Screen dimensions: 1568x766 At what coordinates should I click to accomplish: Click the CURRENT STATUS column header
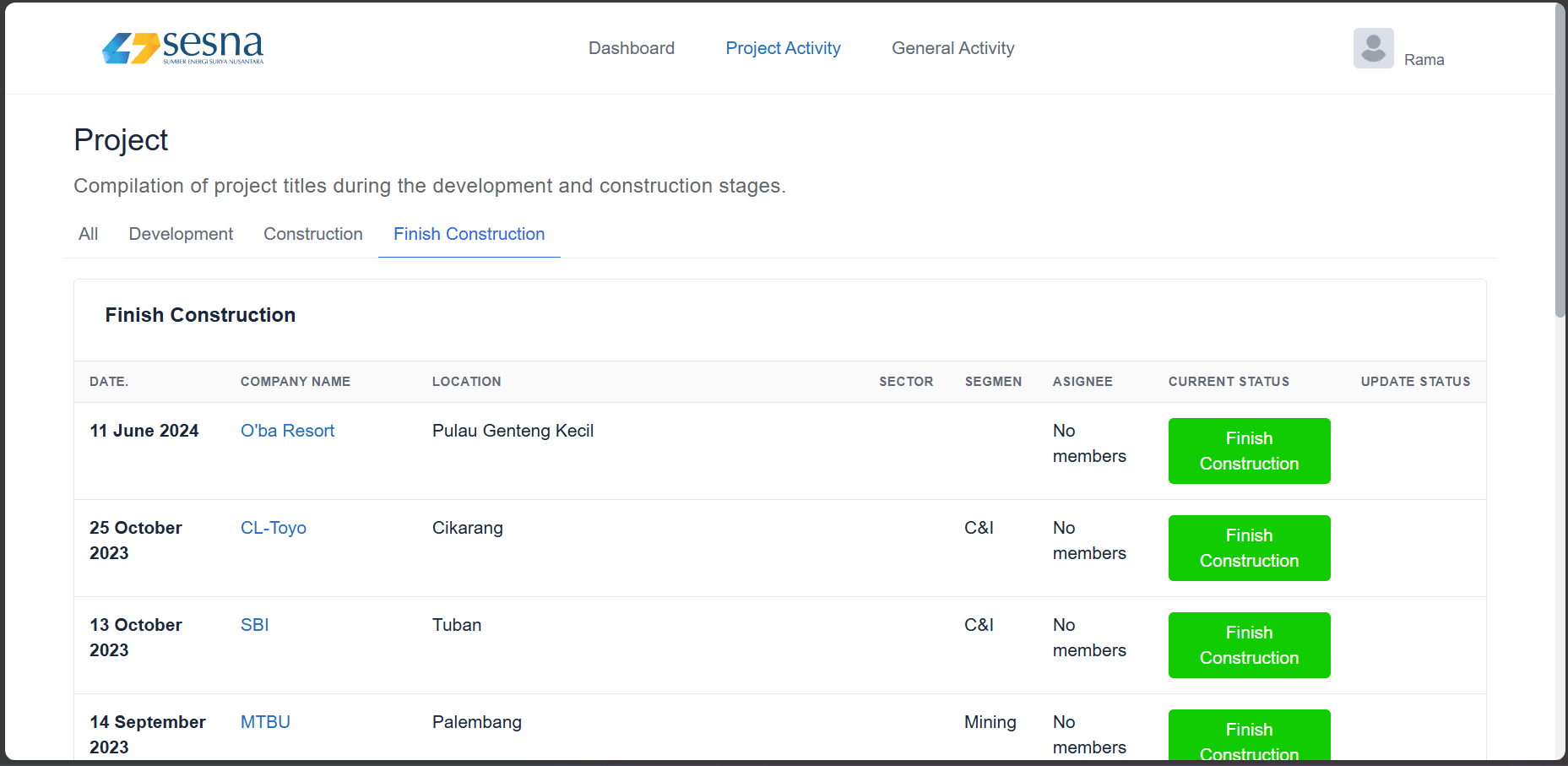coord(1229,382)
